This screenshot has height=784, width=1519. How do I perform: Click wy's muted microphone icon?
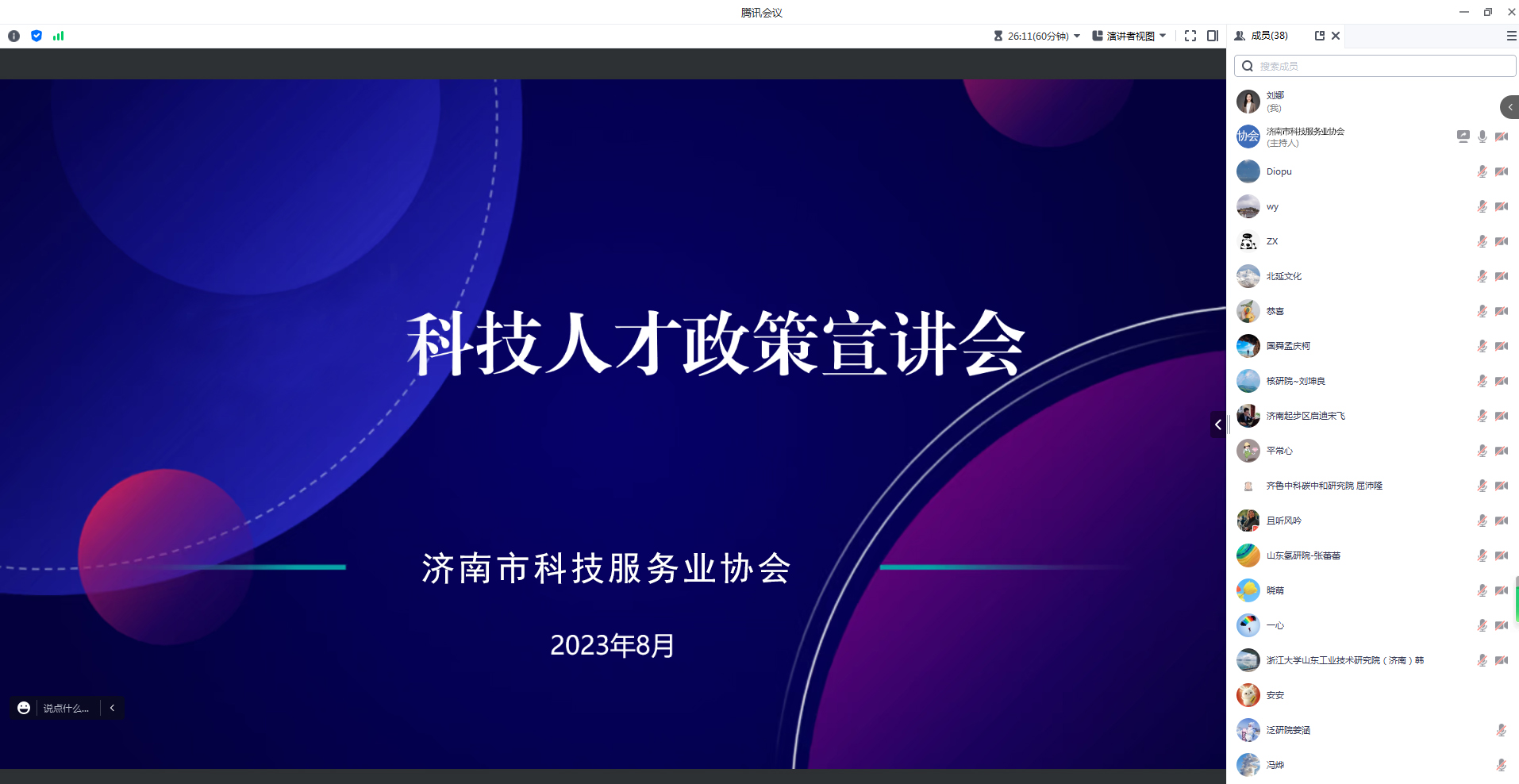coord(1482,206)
